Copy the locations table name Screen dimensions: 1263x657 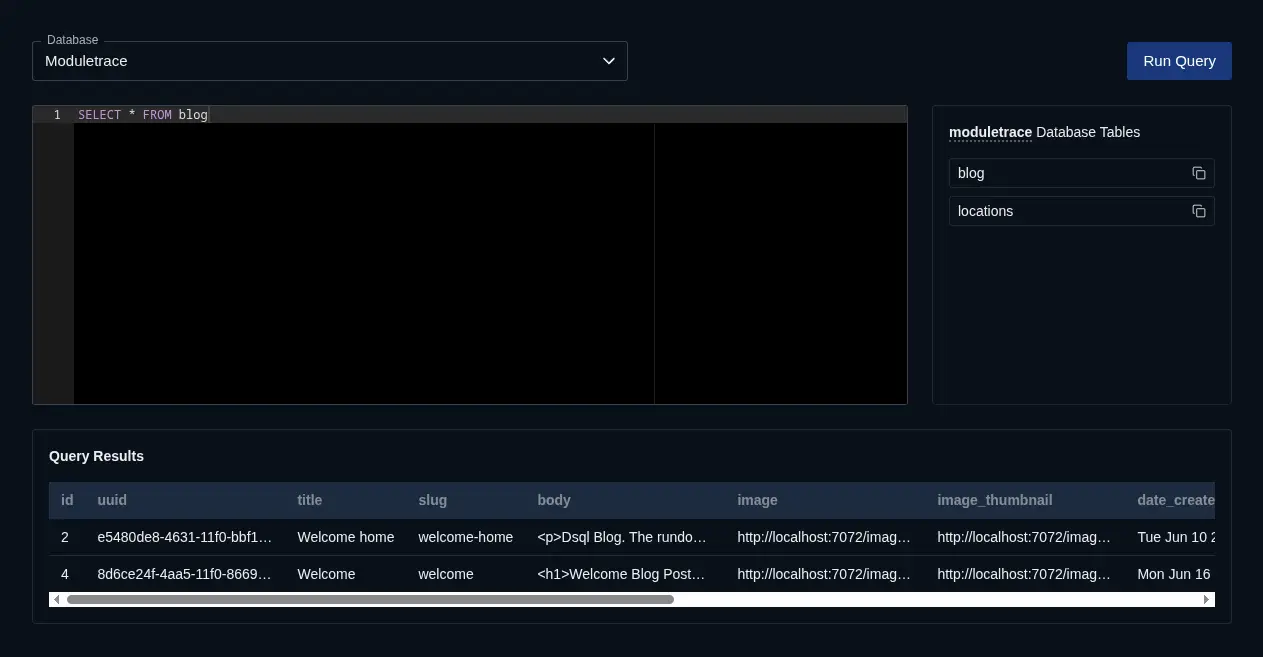[1198, 211]
